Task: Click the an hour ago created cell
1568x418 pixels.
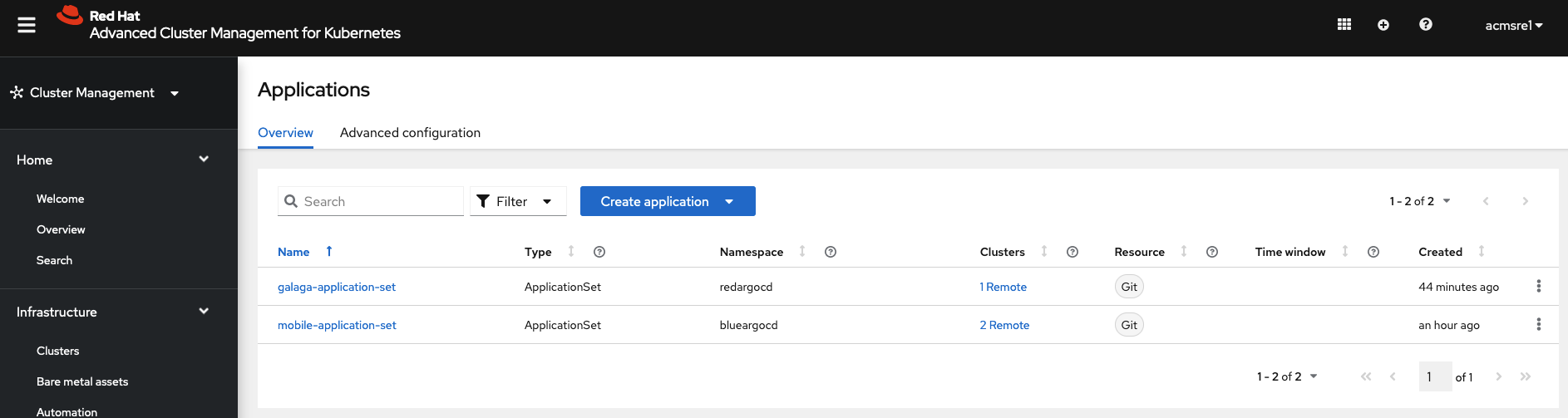Action: 1449,325
